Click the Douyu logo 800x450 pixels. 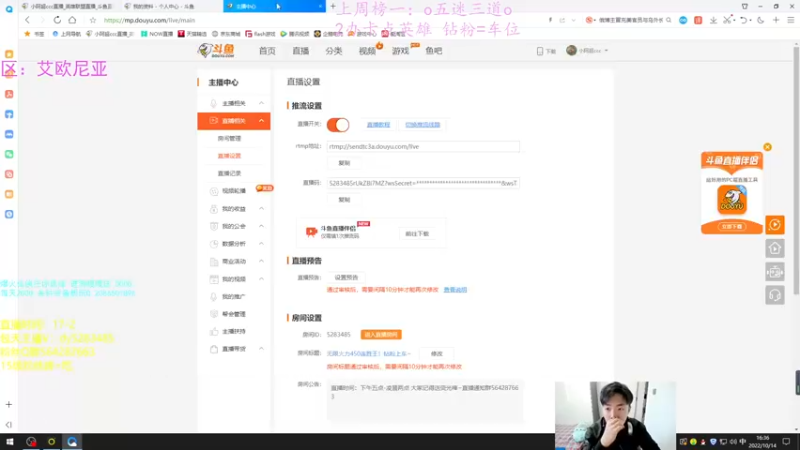point(216,51)
